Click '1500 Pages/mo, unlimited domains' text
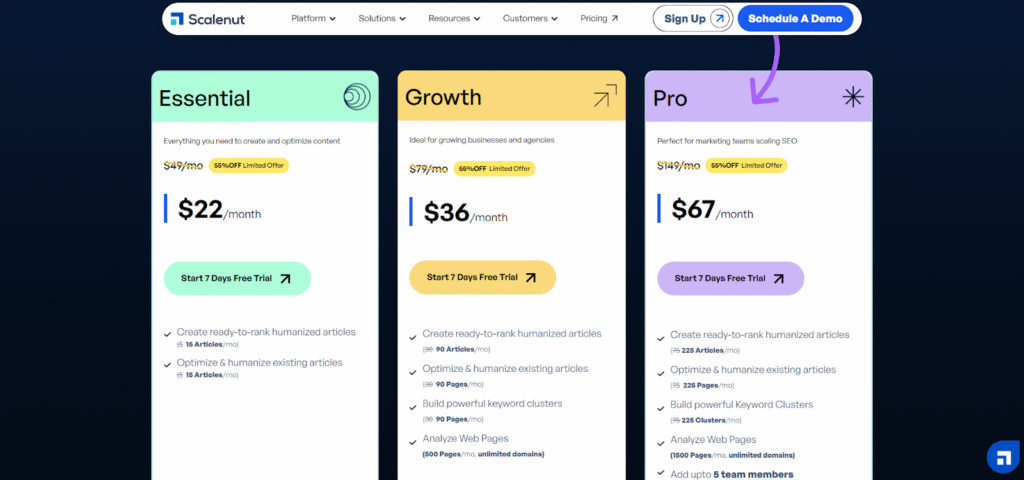Screen dimensions: 1024x480 [733, 455]
